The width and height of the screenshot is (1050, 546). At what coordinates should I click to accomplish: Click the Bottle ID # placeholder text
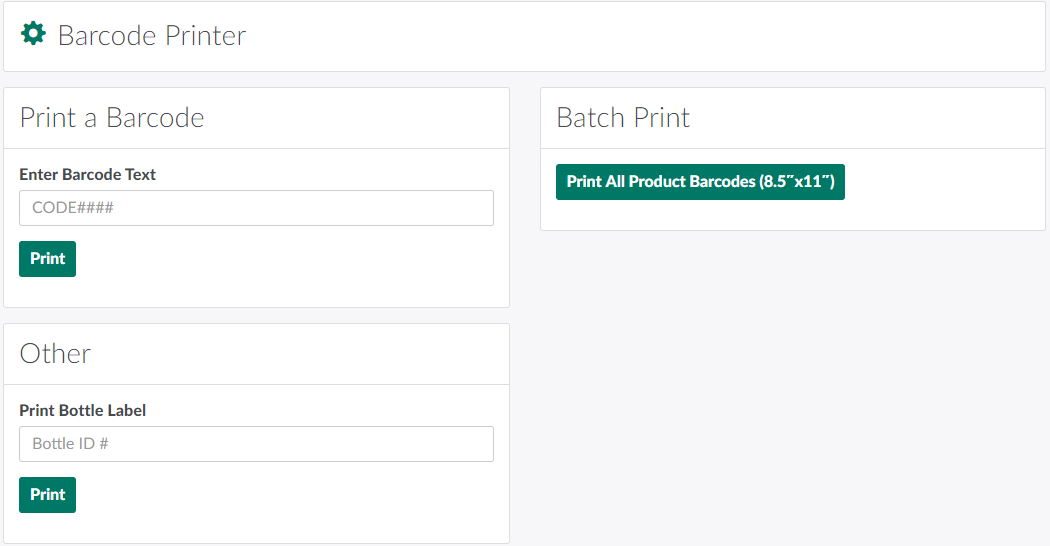[x=70, y=444]
